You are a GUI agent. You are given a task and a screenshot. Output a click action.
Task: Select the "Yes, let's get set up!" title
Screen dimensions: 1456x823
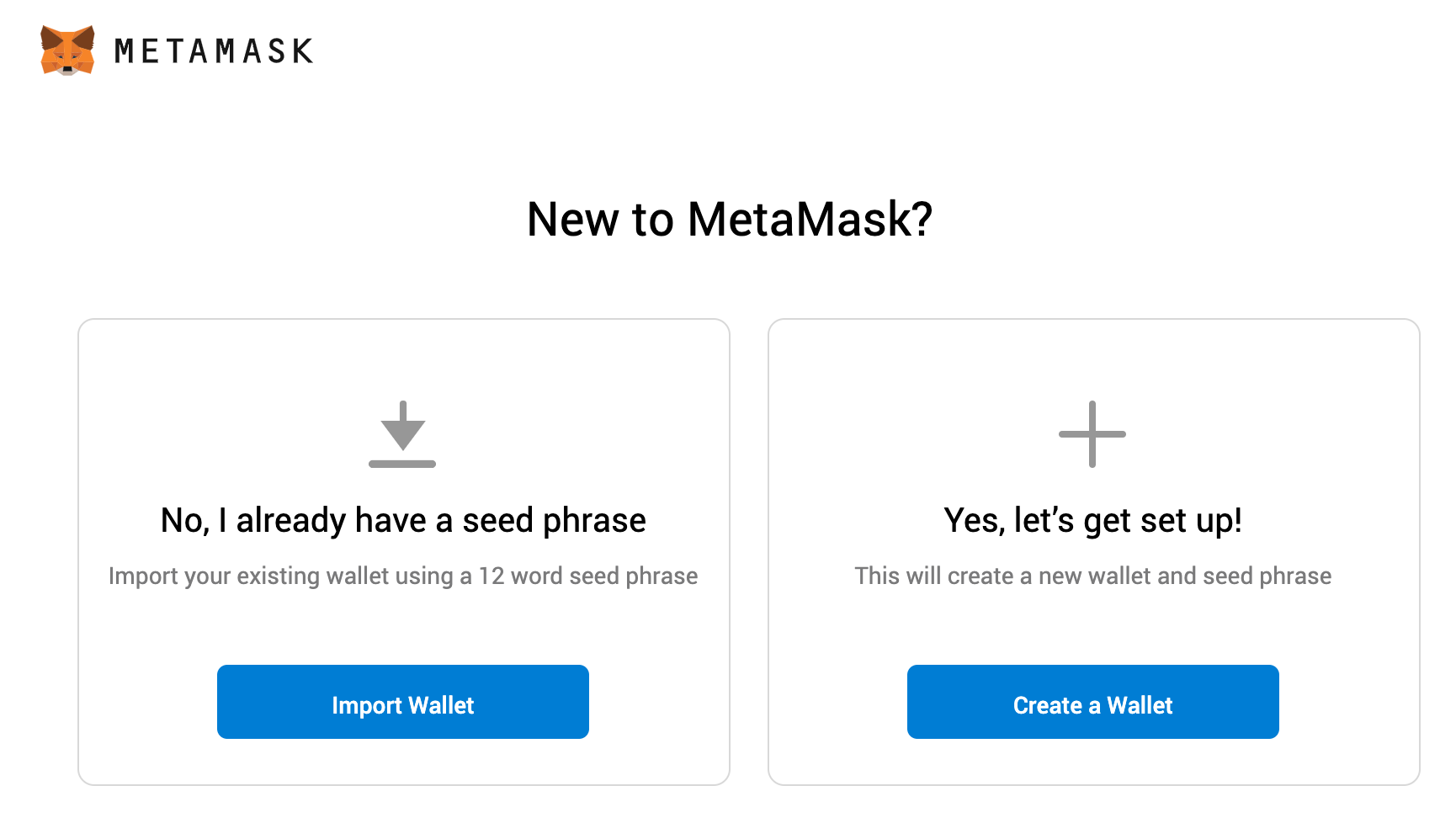1093,520
